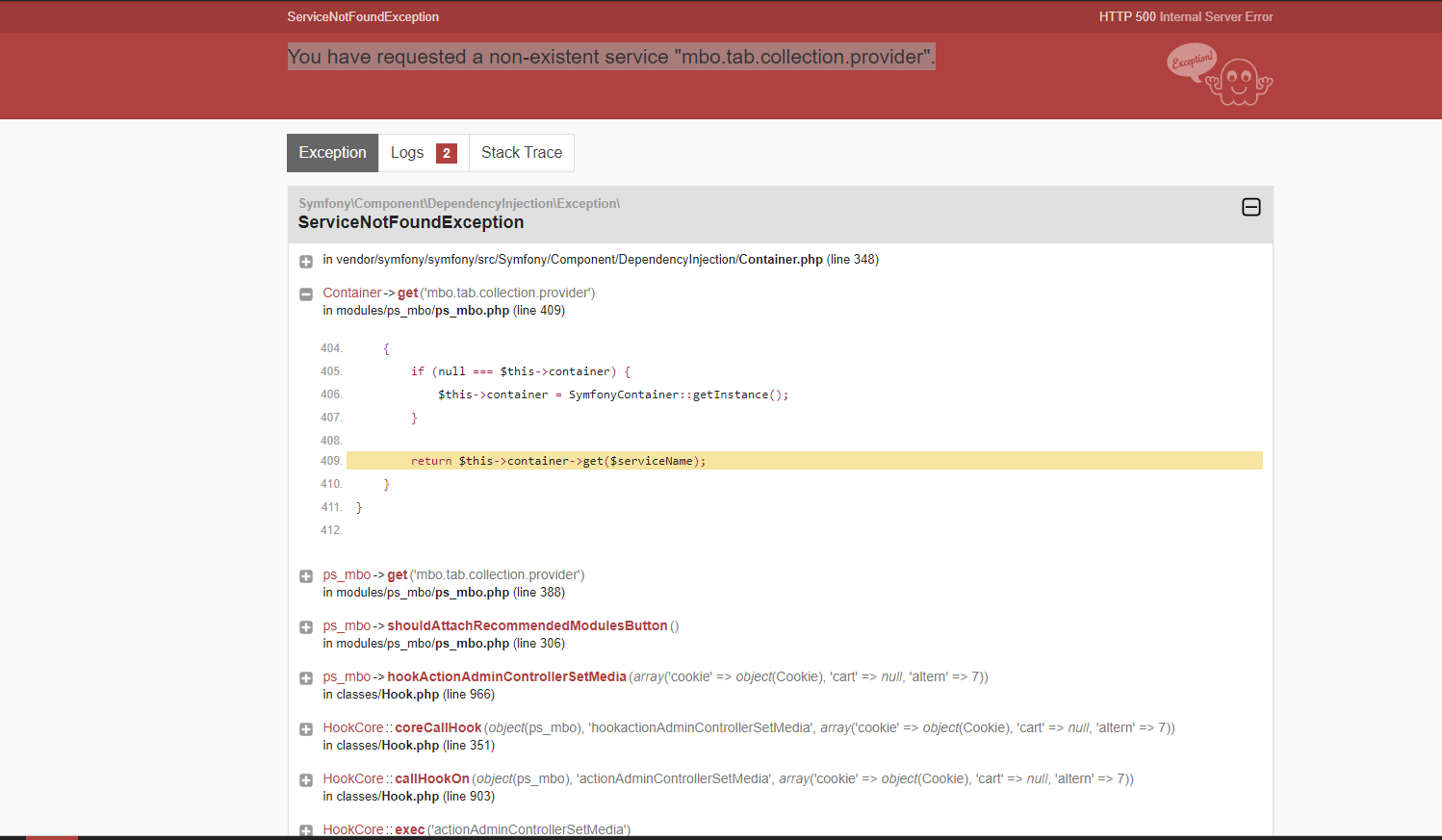This screenshot has width=1442, height=840.
Task: Click the highlighted return statement code line
Action: (805, 461)
